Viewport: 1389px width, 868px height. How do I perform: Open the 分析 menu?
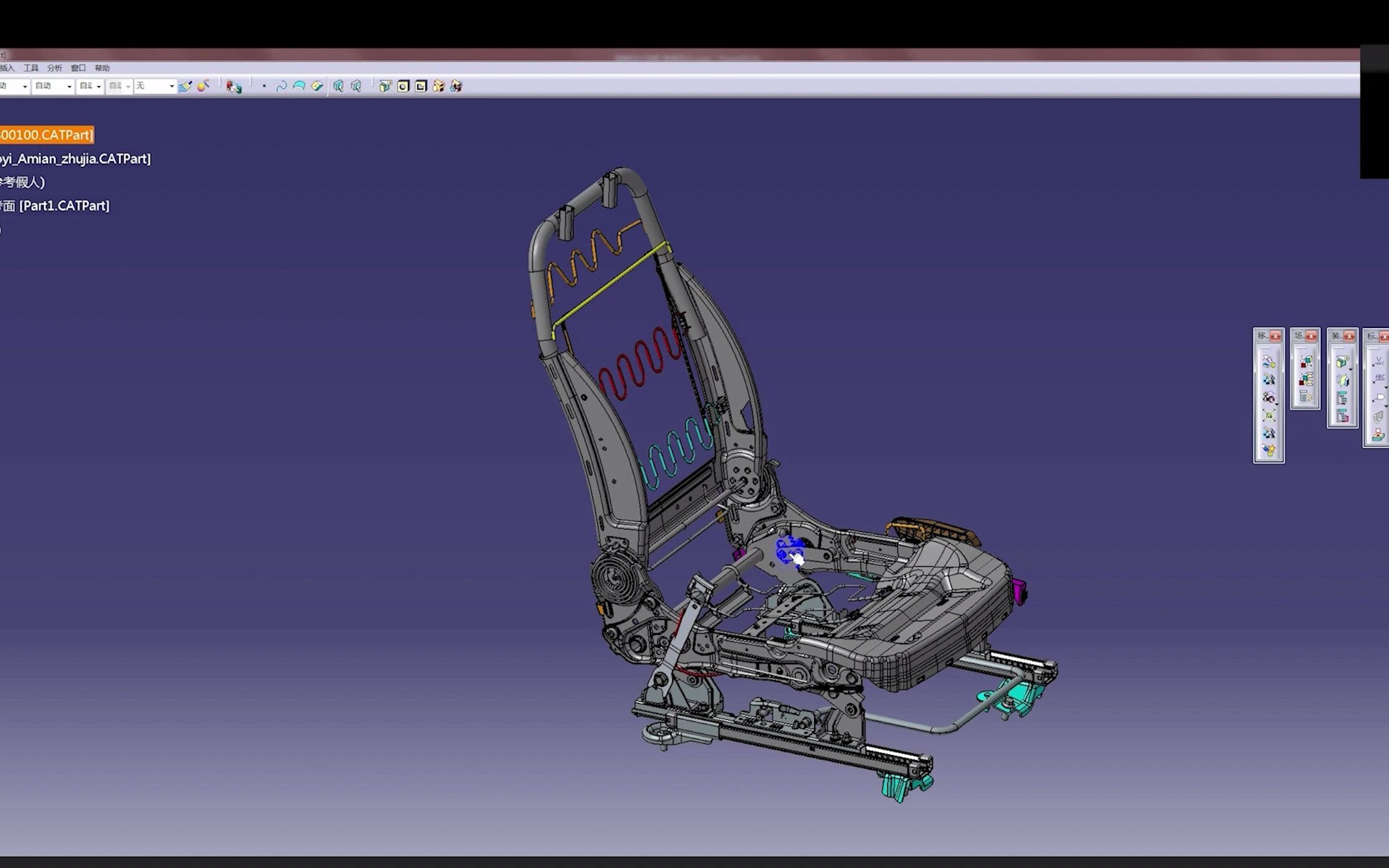[x=55, y=68]
